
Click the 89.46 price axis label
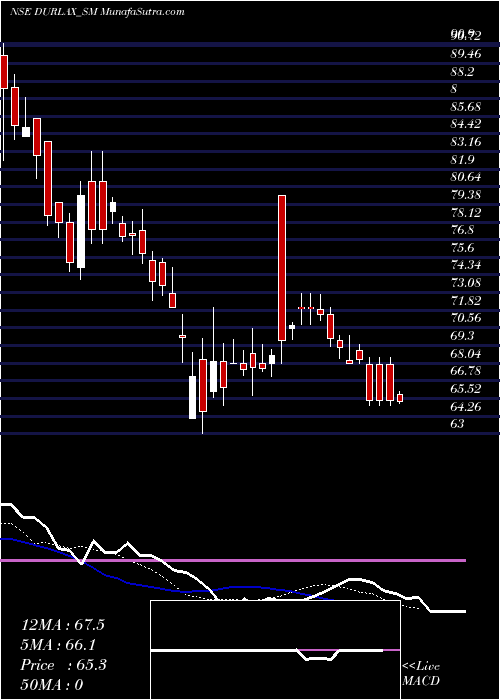coord(466,54)
